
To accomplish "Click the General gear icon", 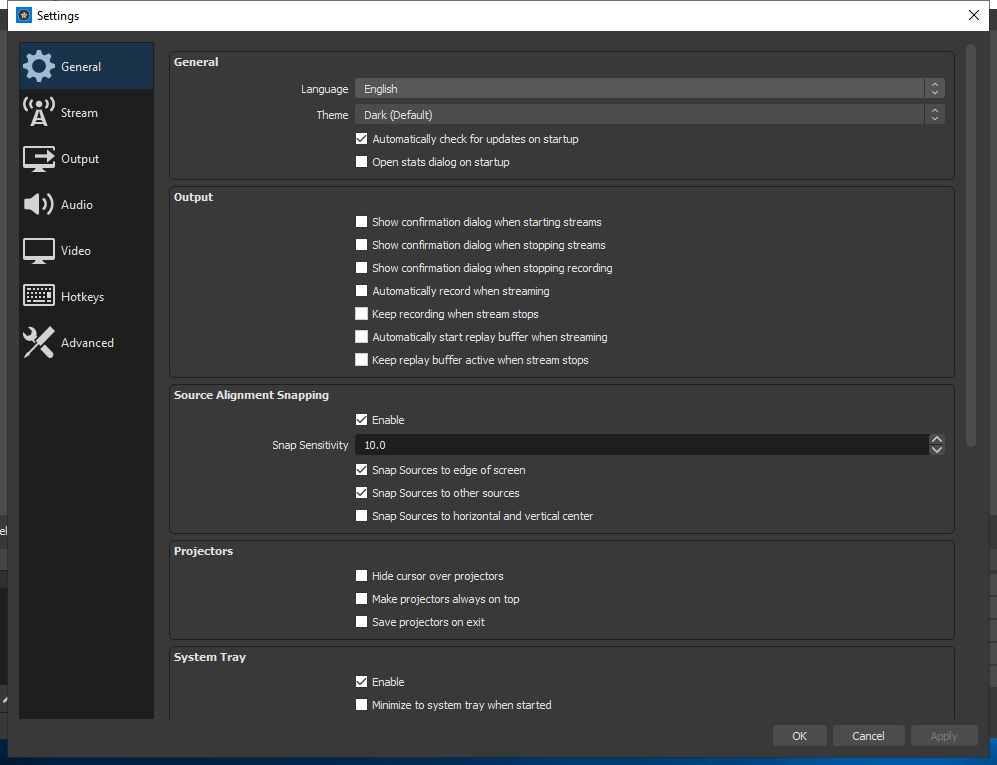I will tap(39, 66).
